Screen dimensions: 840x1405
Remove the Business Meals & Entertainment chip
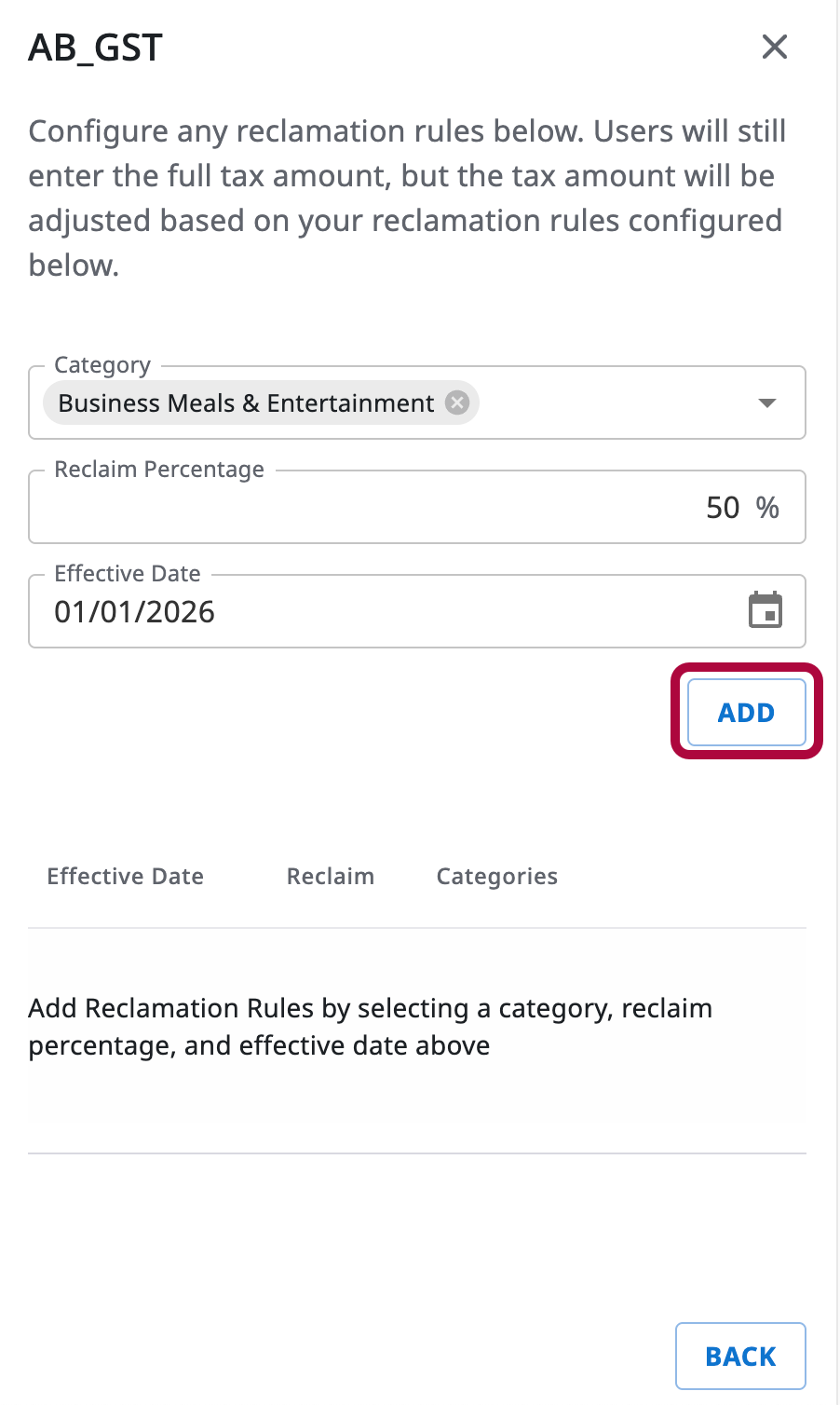pyautogui.click(x=456, y=402)
